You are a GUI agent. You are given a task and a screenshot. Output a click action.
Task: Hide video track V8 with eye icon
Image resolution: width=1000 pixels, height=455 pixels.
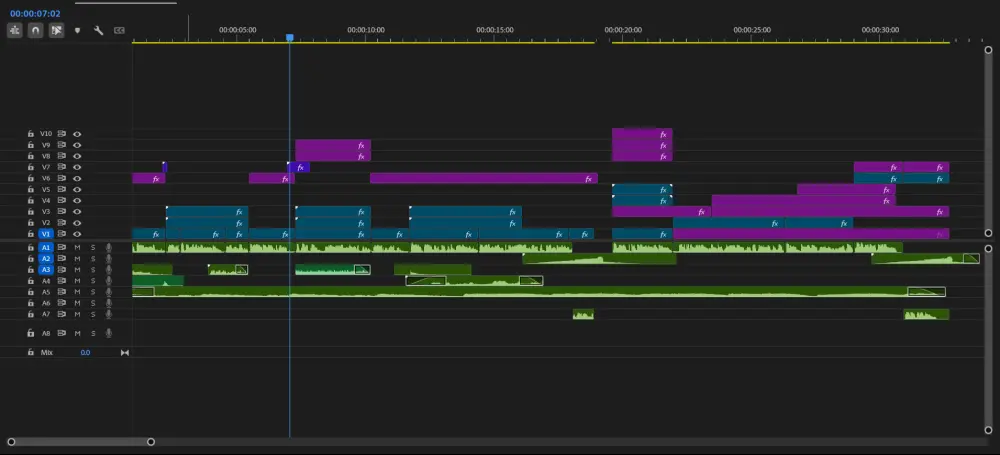coord(77,156)
